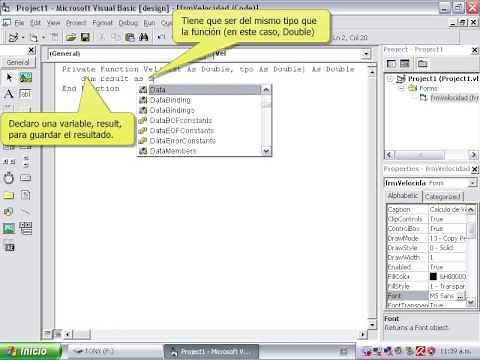Select the OLE control in the toolbox
480x360 pixels.
[9, 247]
